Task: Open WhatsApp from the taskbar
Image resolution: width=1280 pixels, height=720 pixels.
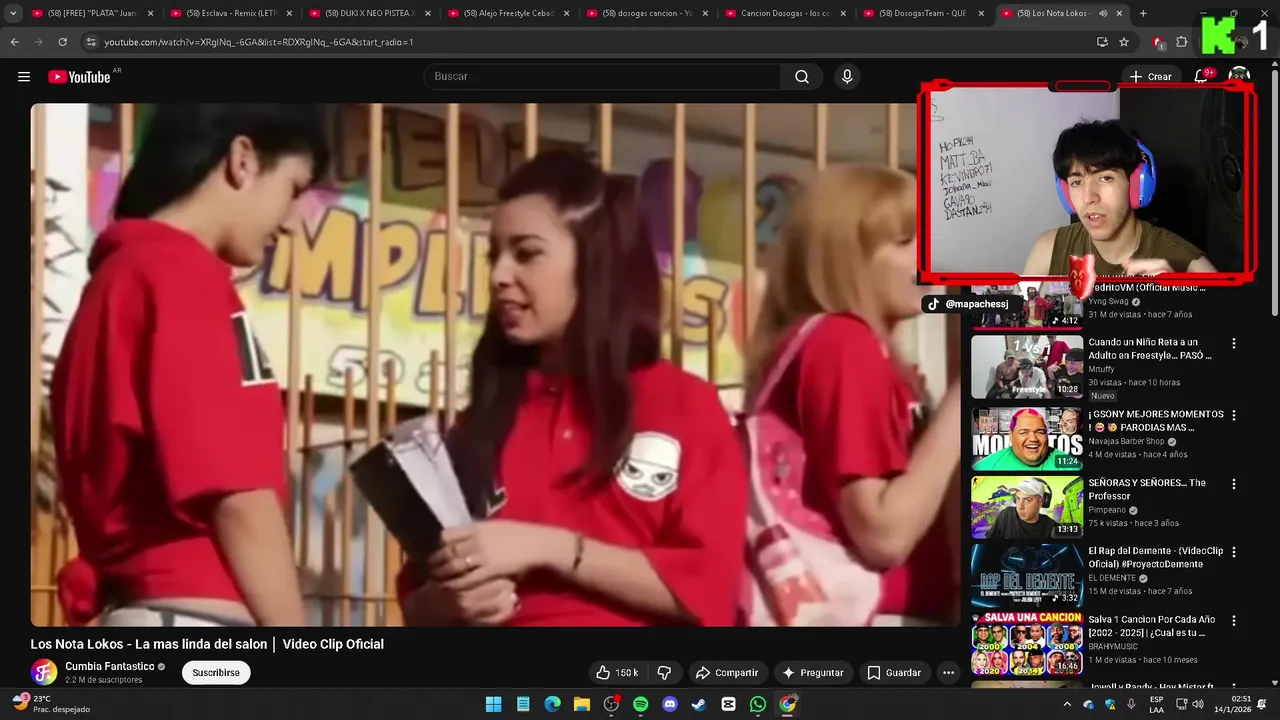Action: [758, 704]
